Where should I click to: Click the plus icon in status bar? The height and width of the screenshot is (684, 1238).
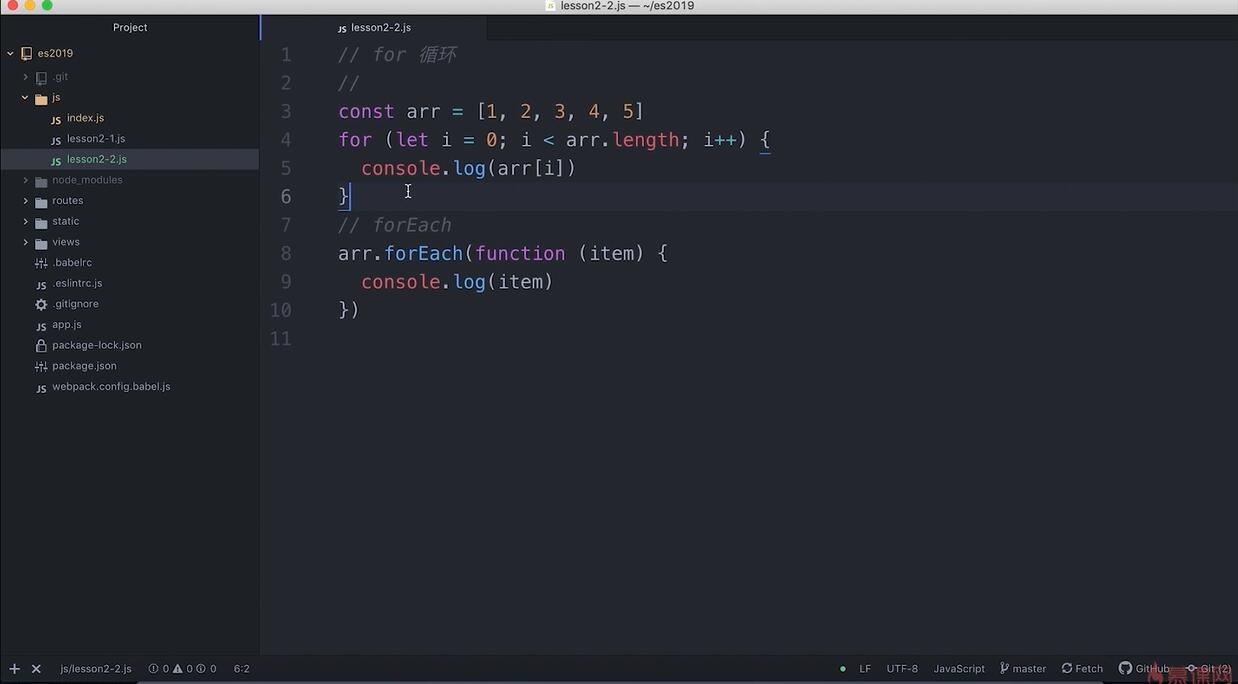(x=14, y=669)
